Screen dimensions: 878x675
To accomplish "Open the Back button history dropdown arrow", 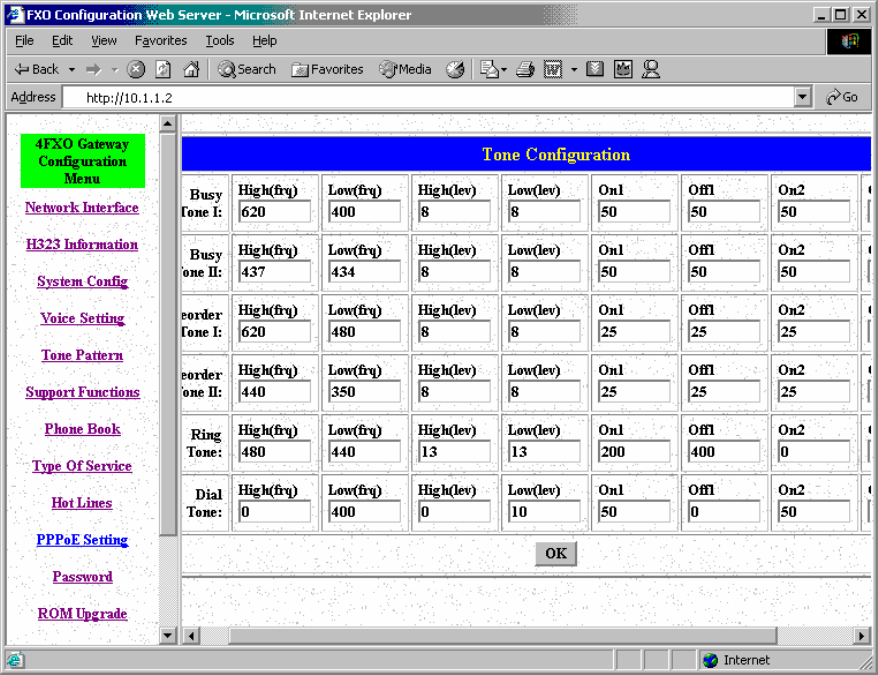I will (72, 70).
